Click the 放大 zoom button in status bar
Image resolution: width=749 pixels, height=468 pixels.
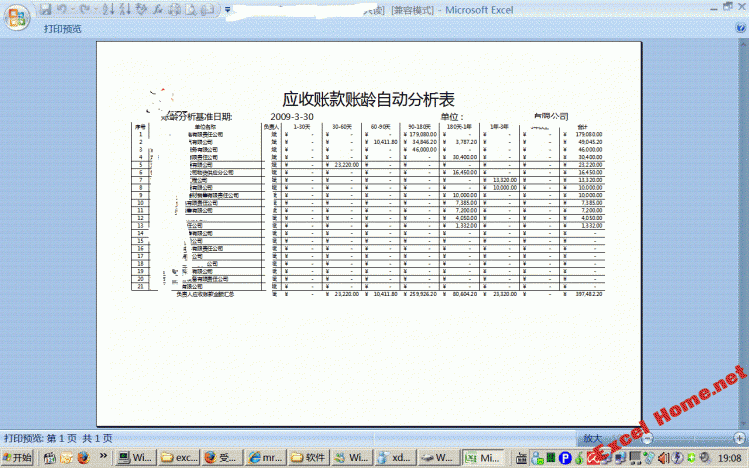tap(592, 438)
